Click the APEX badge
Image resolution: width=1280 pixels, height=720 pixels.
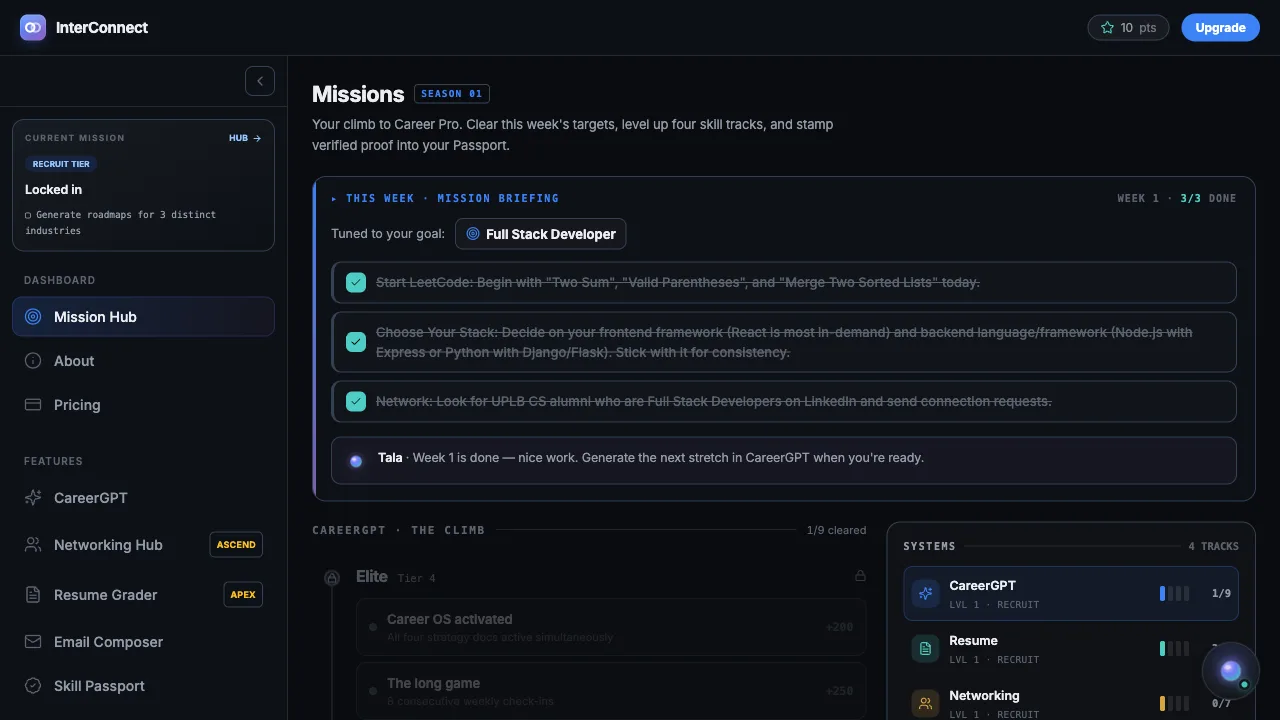pyautogui.click(x=243, y=595)
